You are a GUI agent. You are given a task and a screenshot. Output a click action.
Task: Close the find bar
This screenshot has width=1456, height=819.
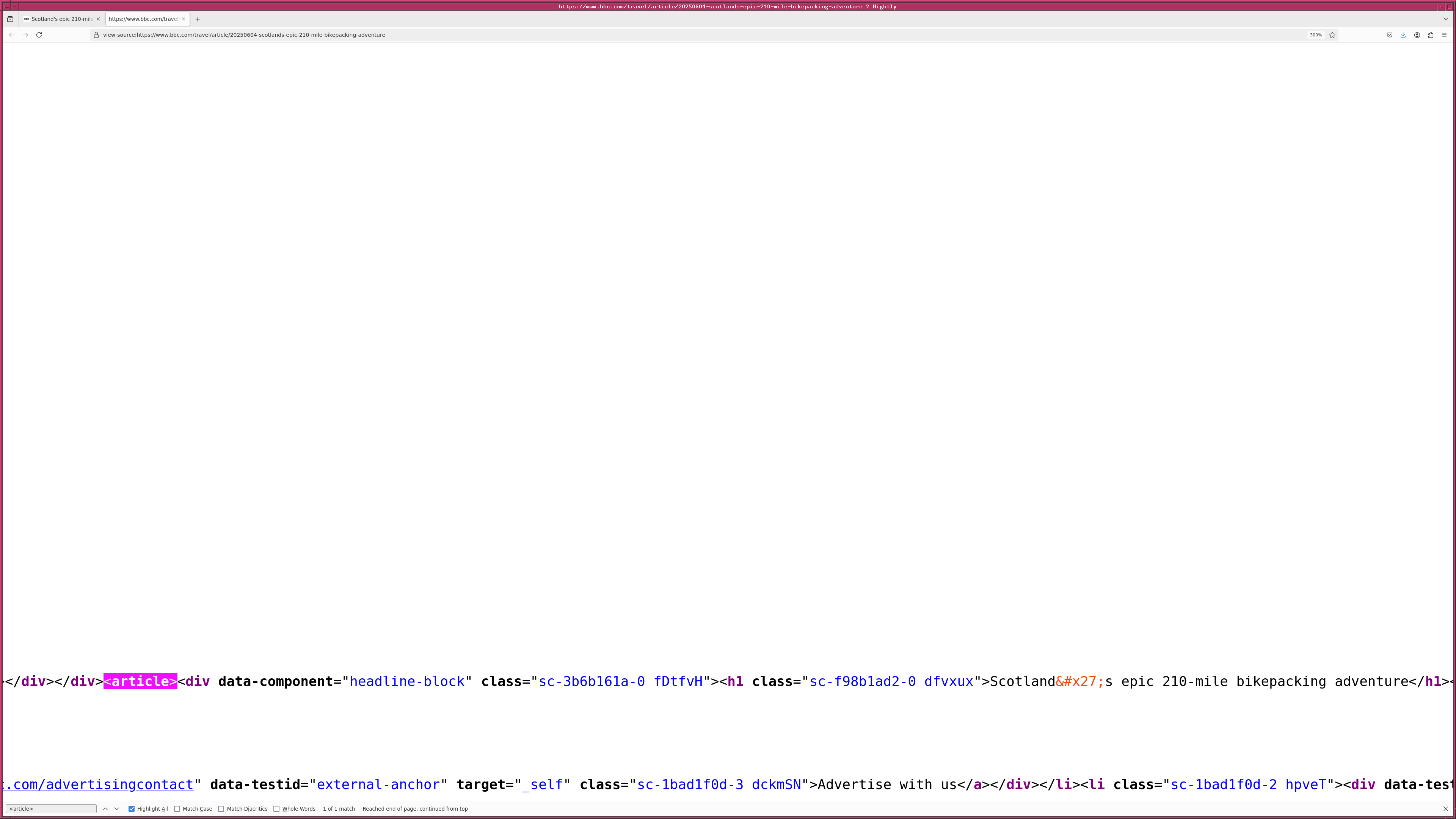[x=1446, y=809]
